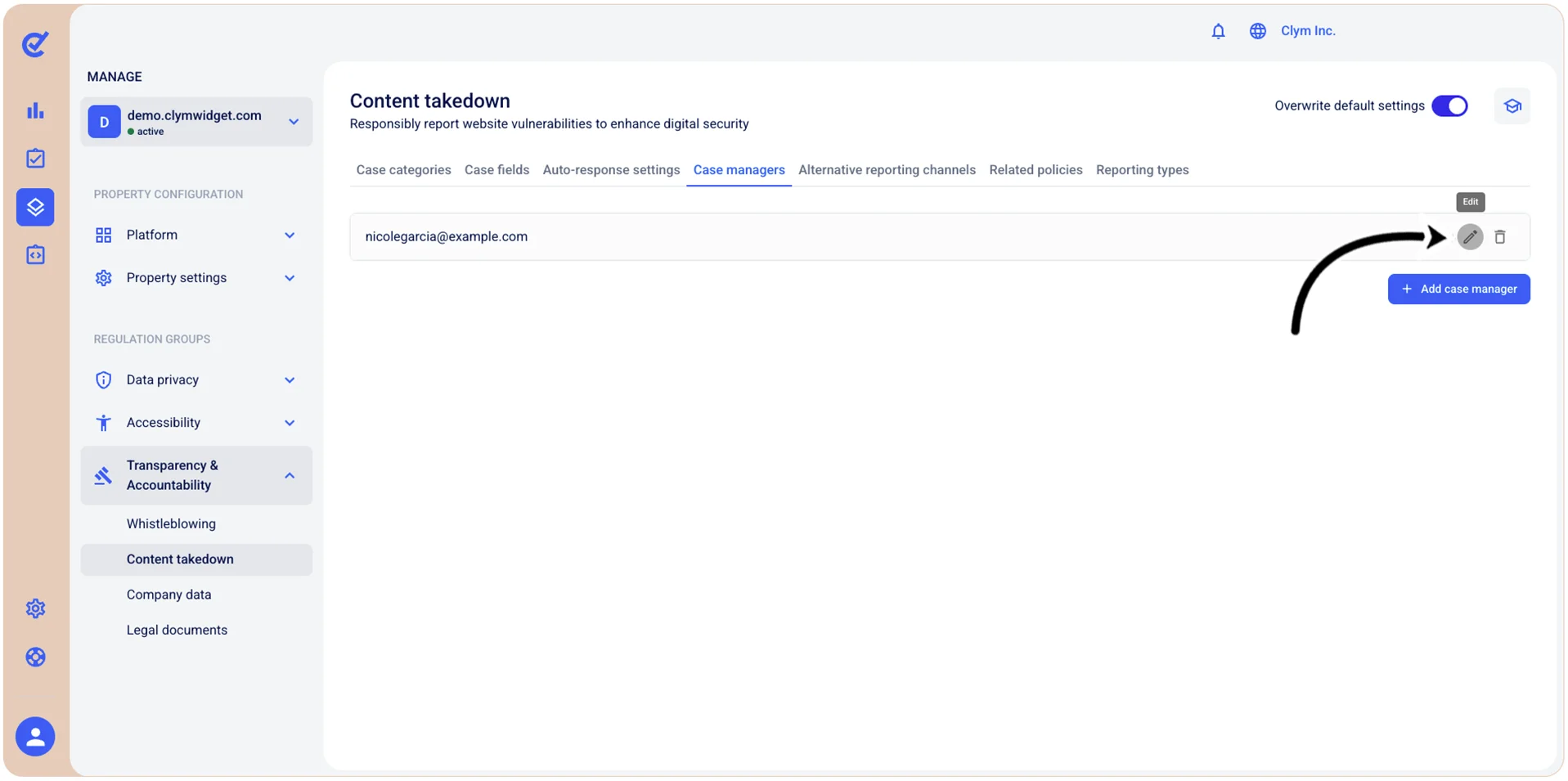Click the Clym logo icon
1568x781 pixels.
click(x=35, y=44)
